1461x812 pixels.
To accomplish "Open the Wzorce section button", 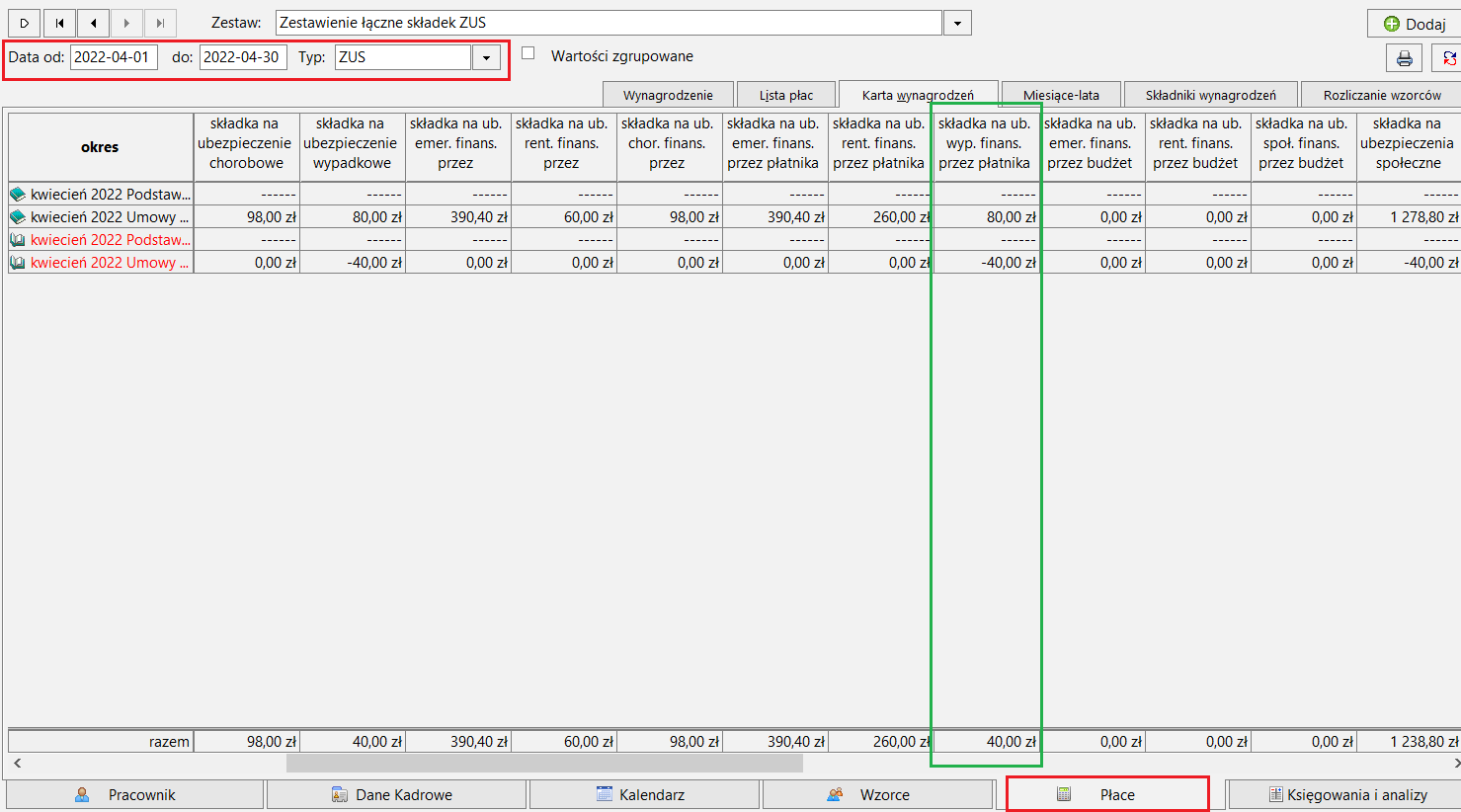I will [877, 794].
